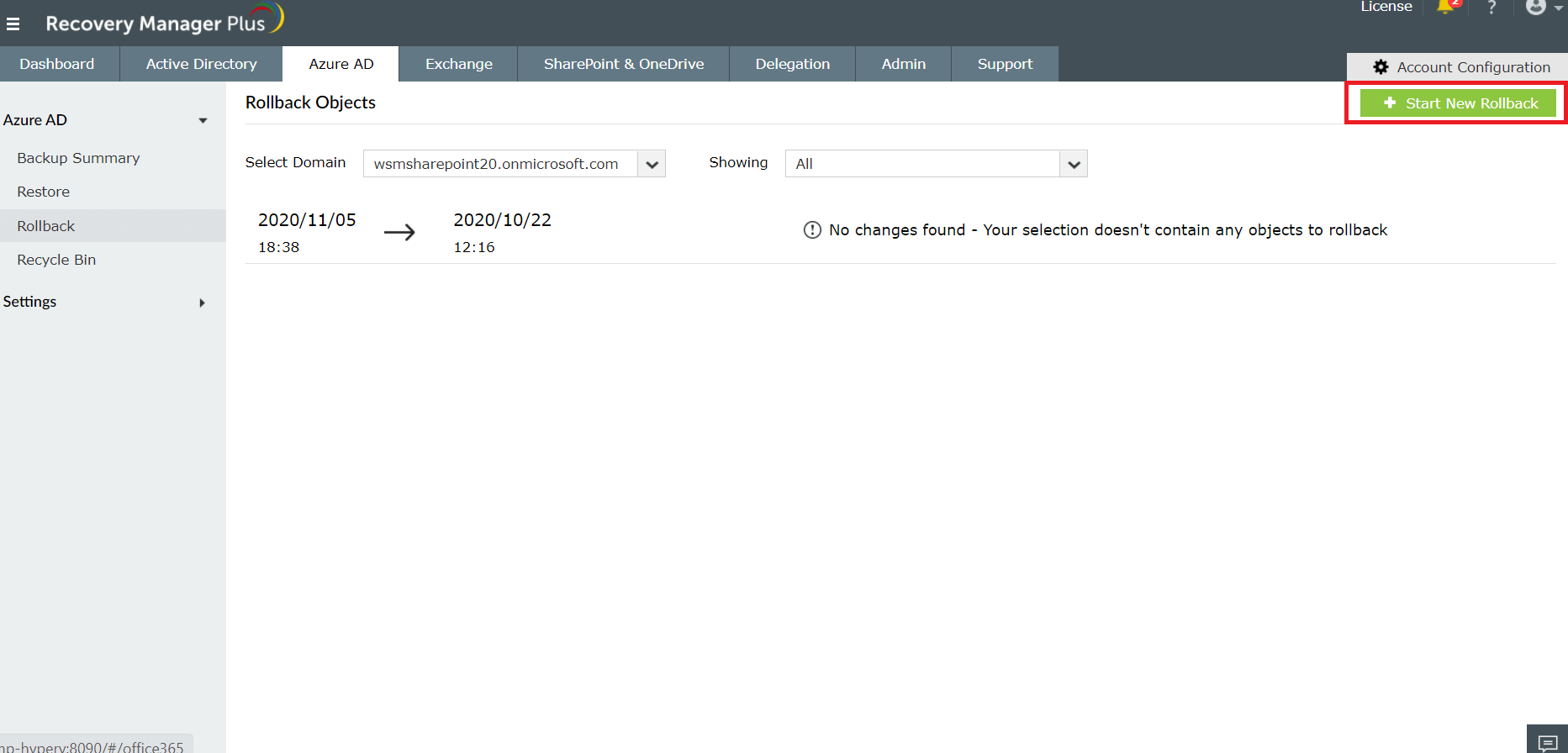The image size is (1568, 753).
Task: Collapse the Azure AD sidebar section
Action: pos(203,121)
